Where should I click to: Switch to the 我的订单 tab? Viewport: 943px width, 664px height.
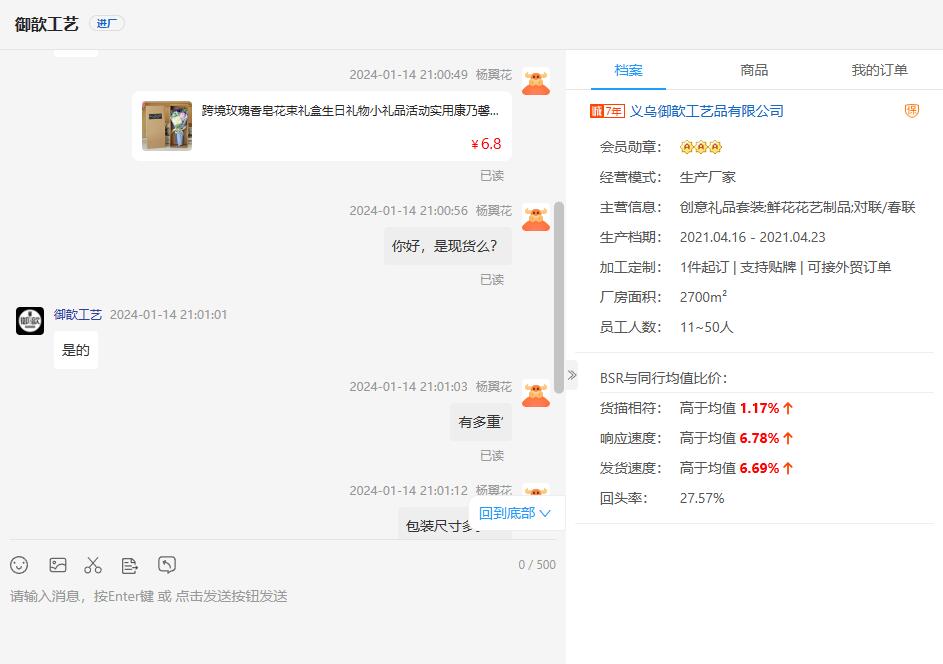pyautogui.click(x=879, y=70)
